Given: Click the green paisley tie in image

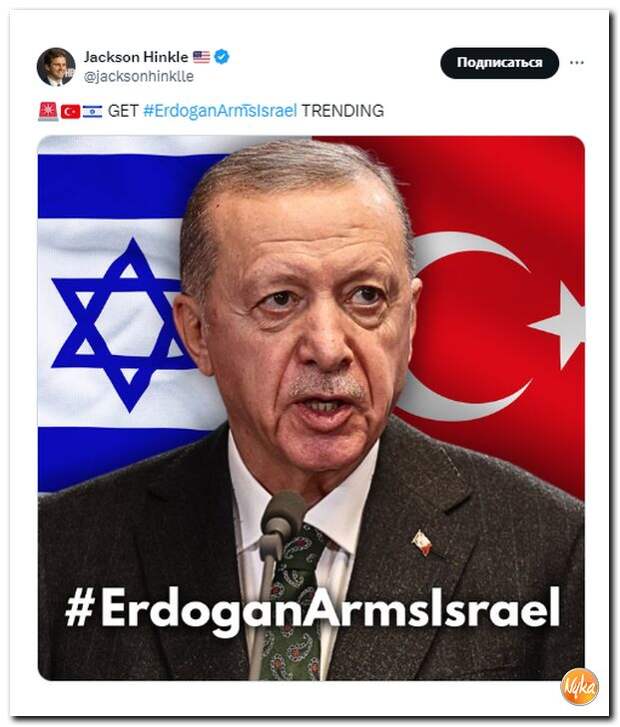Looking at the screenshot, I should 294,603.
